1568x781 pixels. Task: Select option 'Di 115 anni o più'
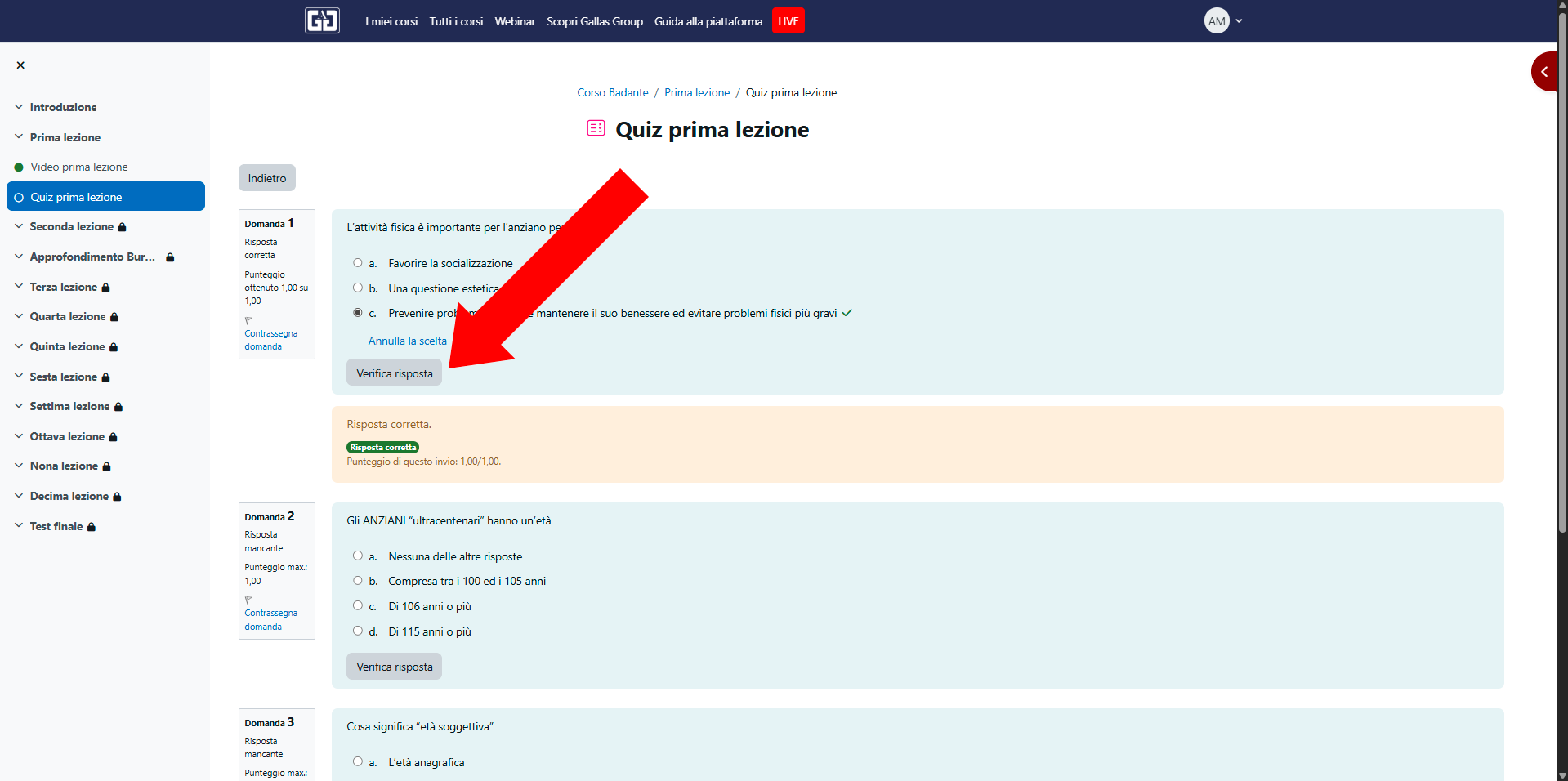click(358, 631)
